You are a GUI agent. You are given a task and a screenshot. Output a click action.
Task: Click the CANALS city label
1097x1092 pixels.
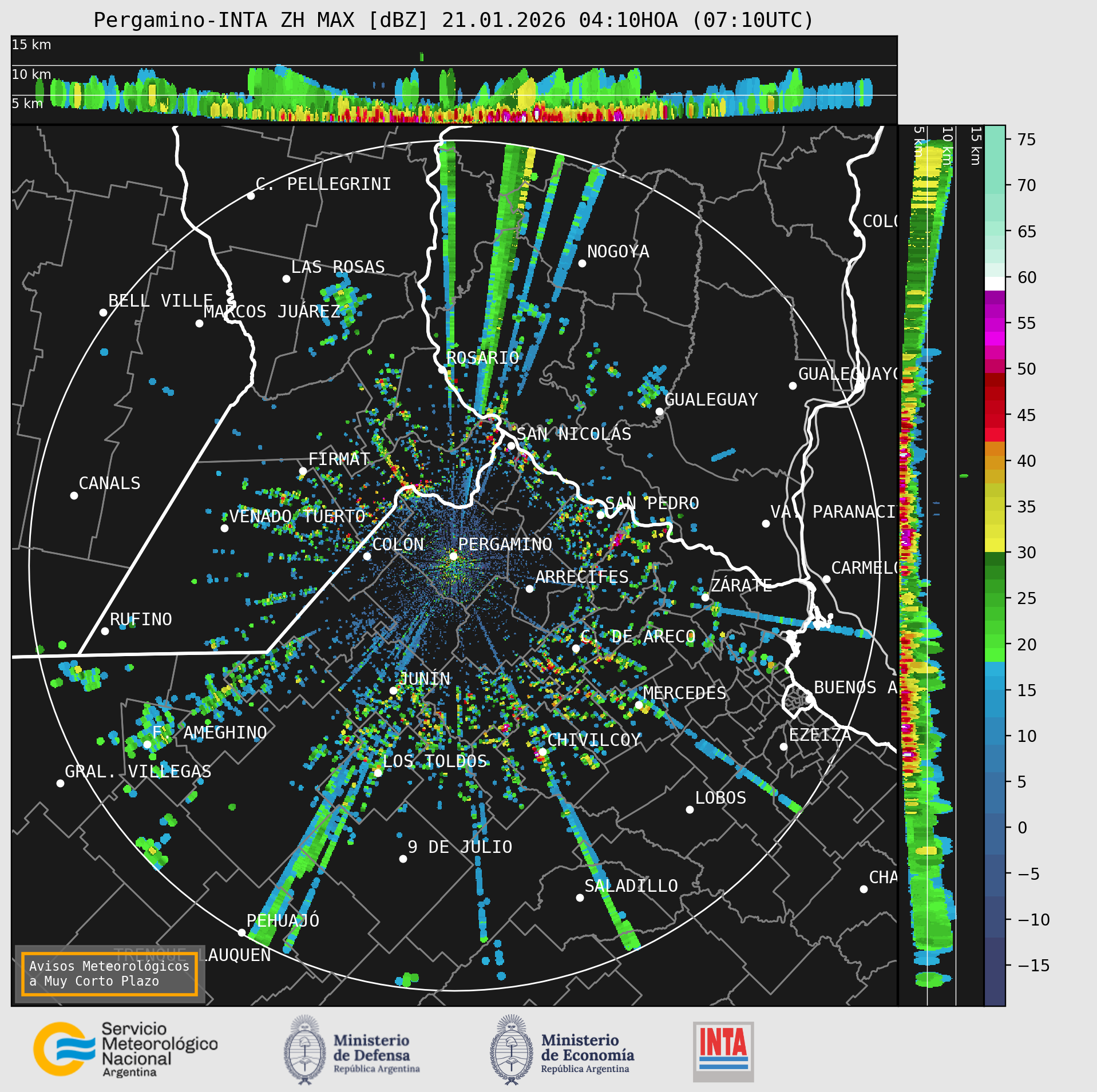(109, 483)
